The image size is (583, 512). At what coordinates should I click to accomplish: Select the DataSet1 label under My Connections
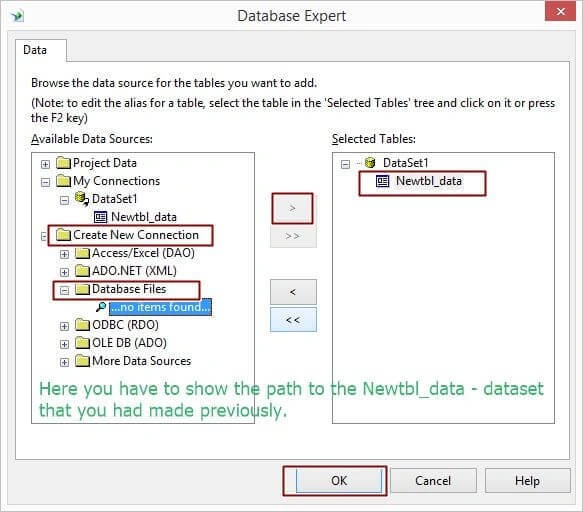pos(115,199)
